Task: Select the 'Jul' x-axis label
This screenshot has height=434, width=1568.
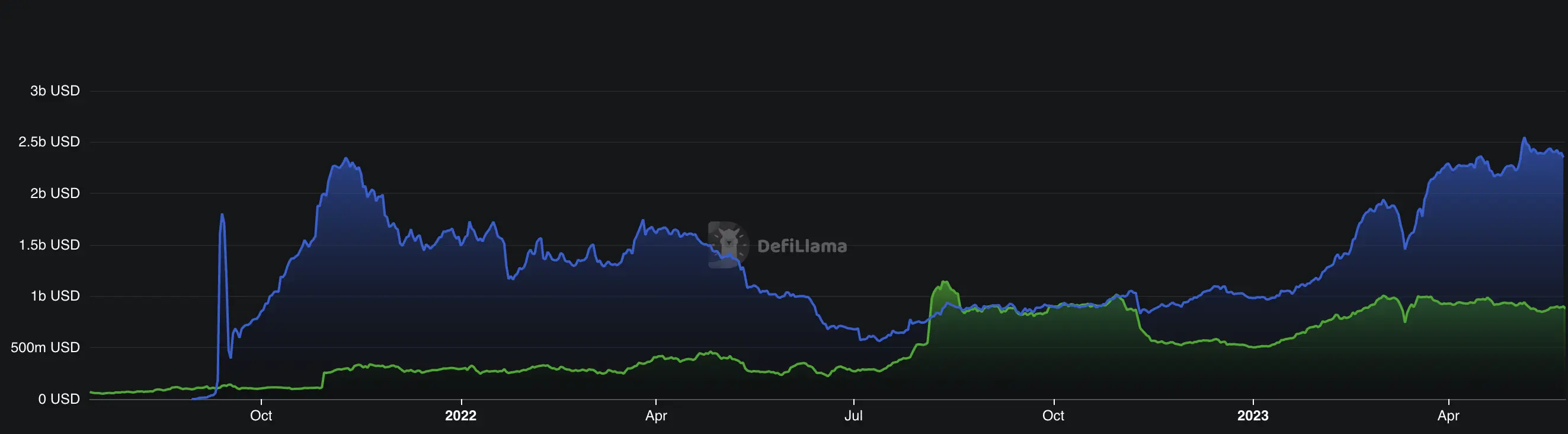Action: point(853,416)
